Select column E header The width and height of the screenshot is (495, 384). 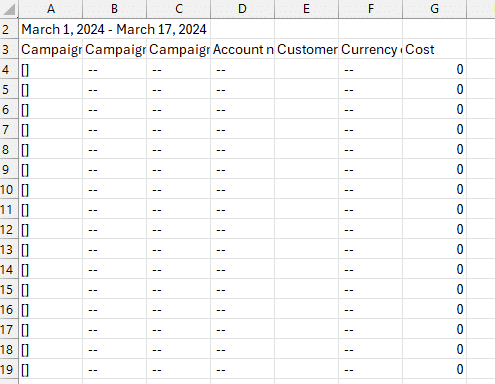click(x=306, y=9)
